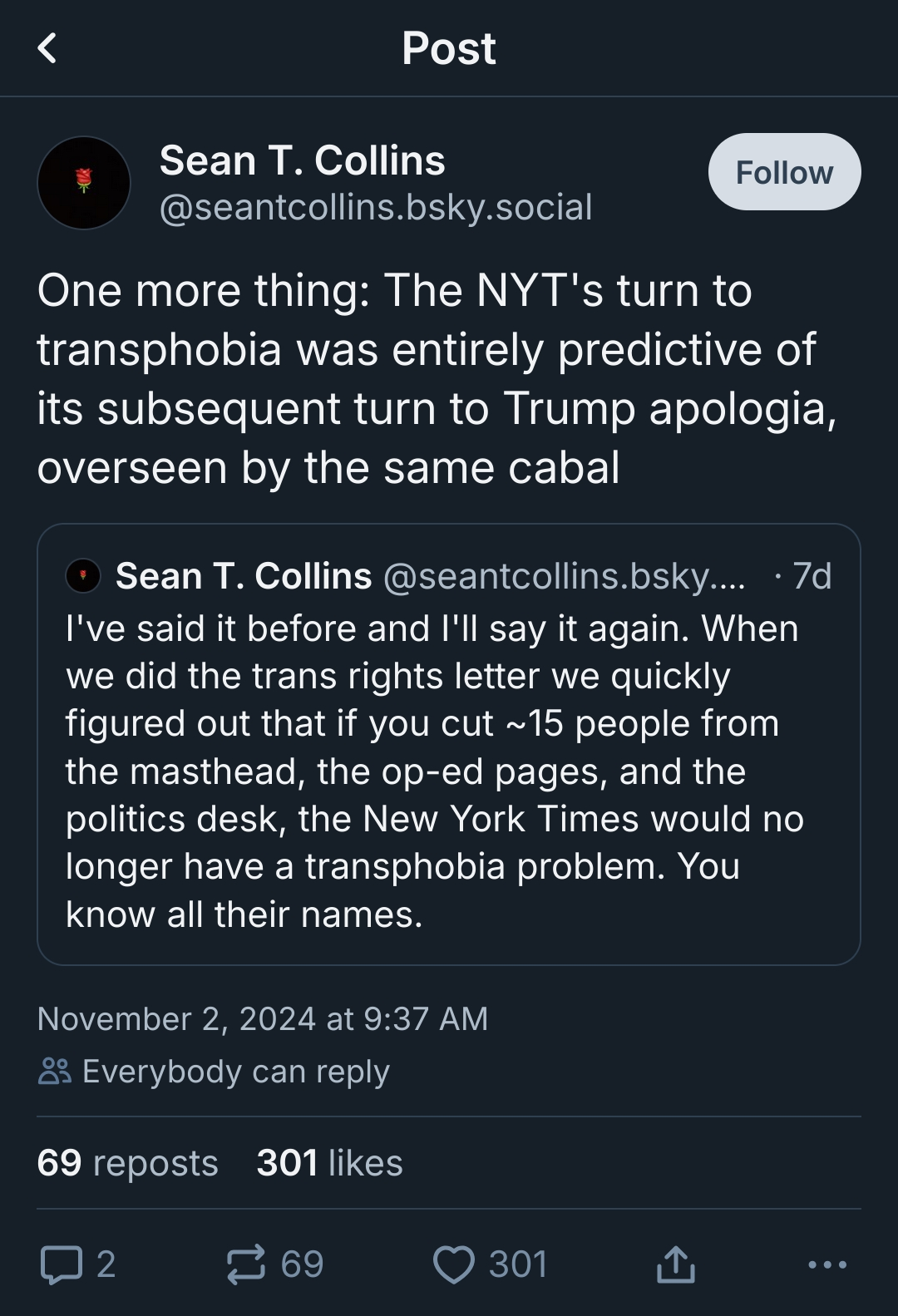Tap the November 2, 2024 post date
The height and width of the screenshot is (1316, 898).
coord(262,1018)
